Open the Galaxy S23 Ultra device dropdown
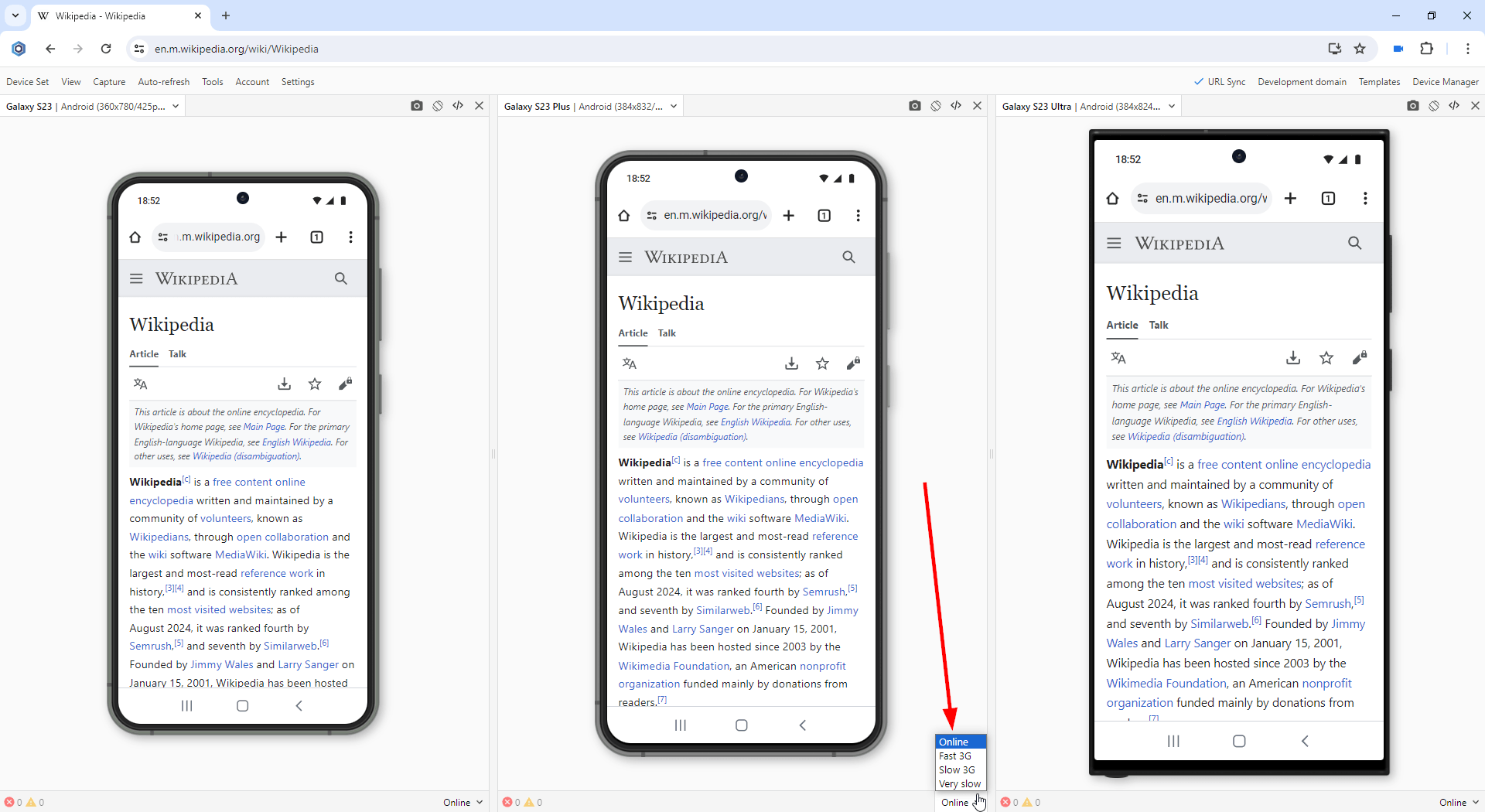This screenshot has height=812, width=1485. pos(1173,106)
